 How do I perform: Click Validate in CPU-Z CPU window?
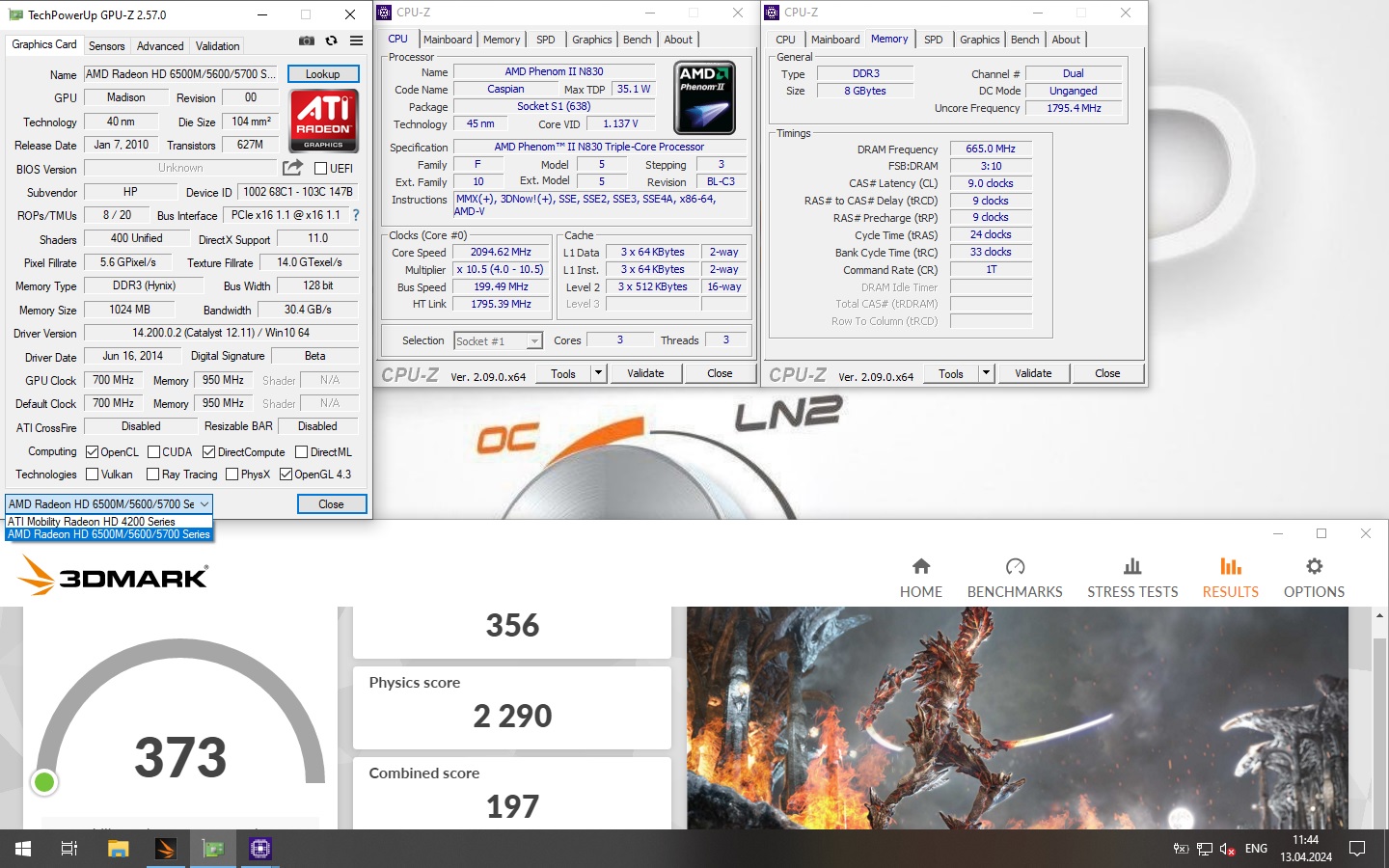point(645,373)
